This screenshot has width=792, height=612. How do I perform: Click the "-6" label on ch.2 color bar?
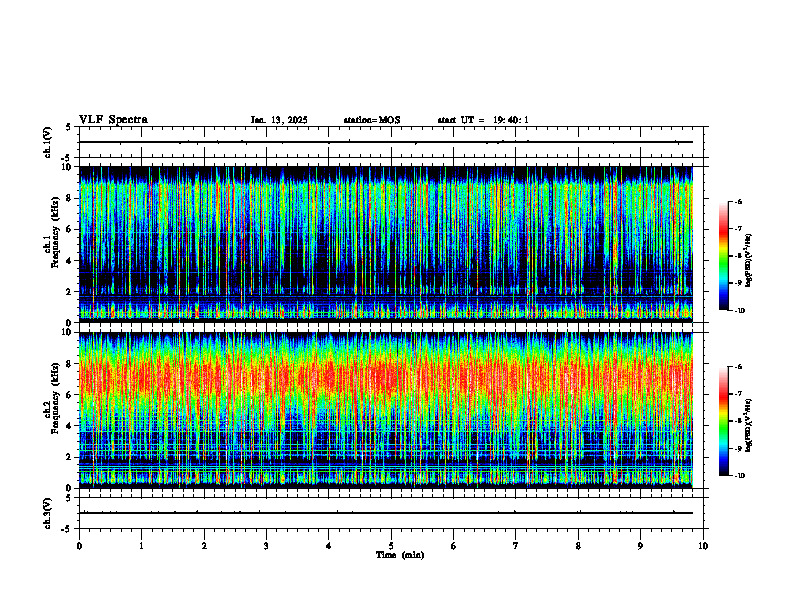(x=738, y=367)
